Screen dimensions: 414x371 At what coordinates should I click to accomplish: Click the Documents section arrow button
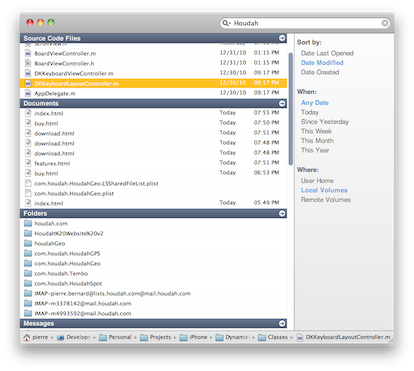[282, 103]
